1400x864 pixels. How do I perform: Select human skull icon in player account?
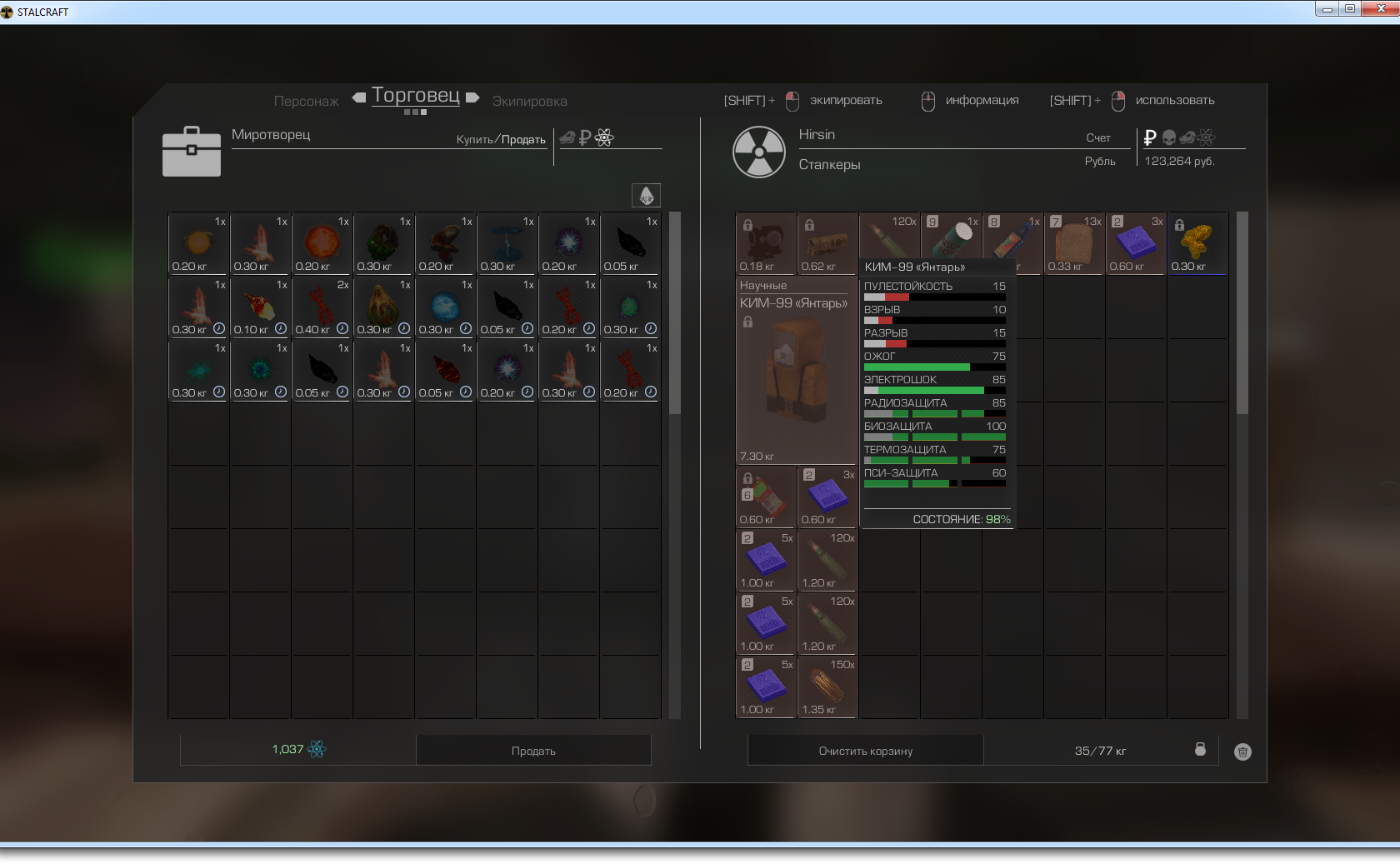point(1169,137)
